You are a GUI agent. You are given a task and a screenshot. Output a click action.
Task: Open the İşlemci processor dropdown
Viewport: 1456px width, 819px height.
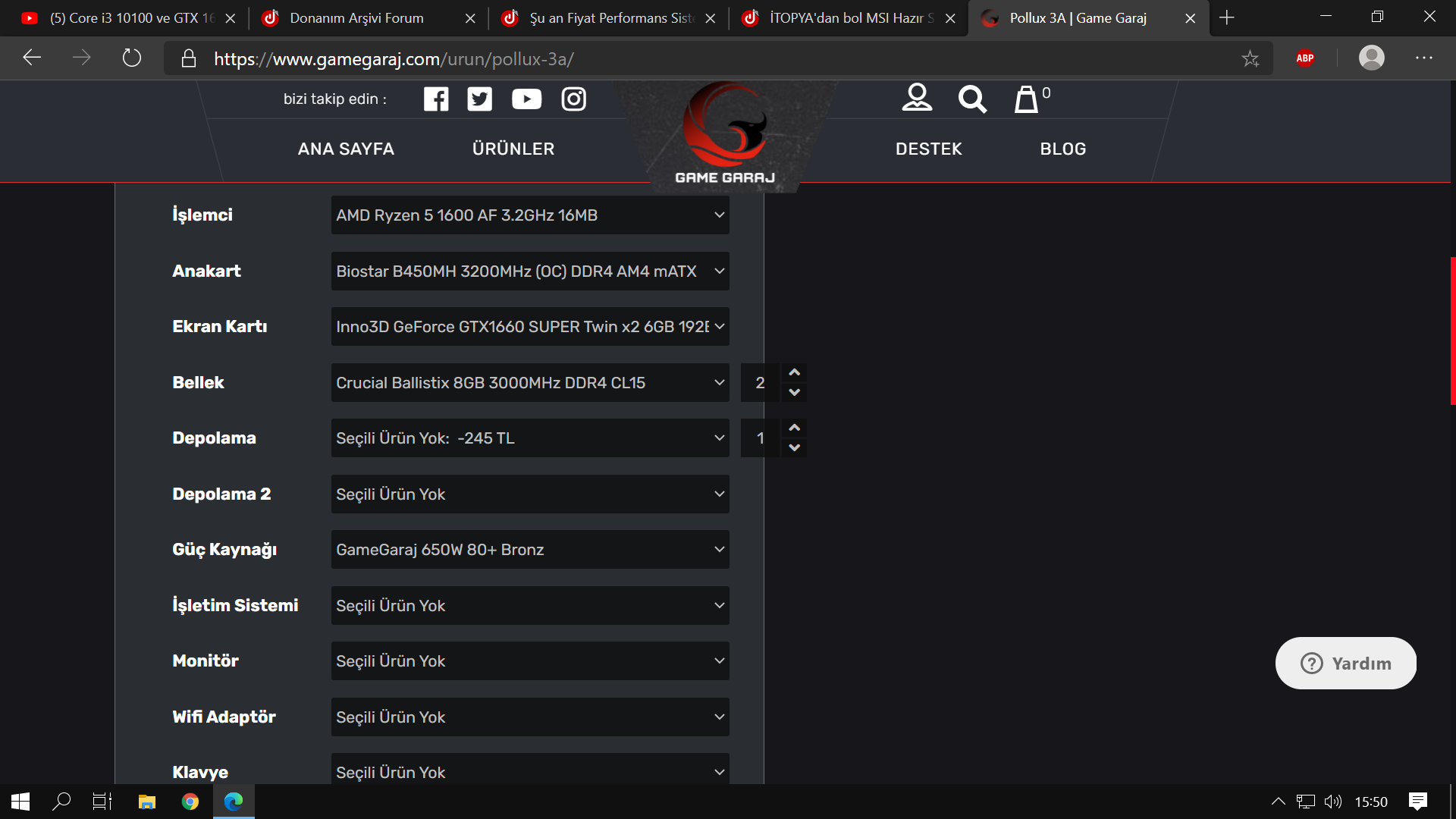530,215
